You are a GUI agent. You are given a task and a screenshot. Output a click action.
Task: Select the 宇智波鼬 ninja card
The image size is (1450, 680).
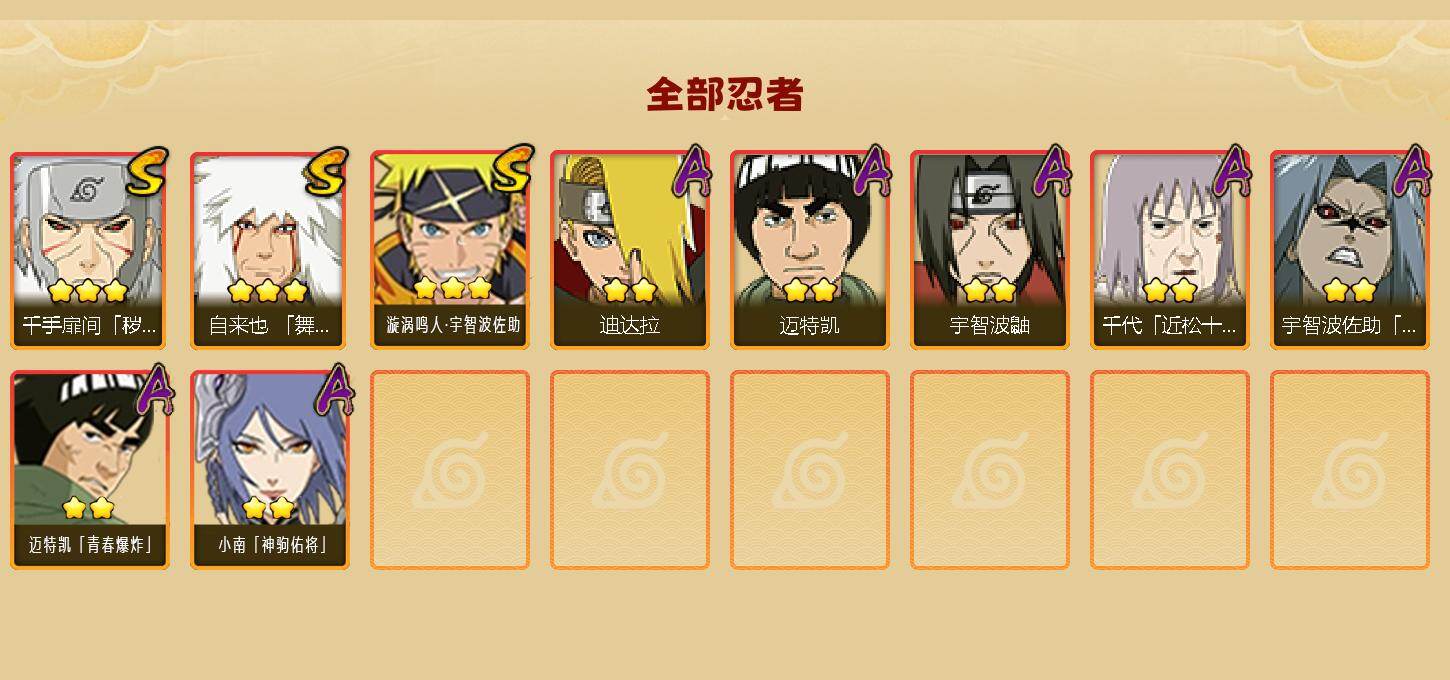(989, 250)
